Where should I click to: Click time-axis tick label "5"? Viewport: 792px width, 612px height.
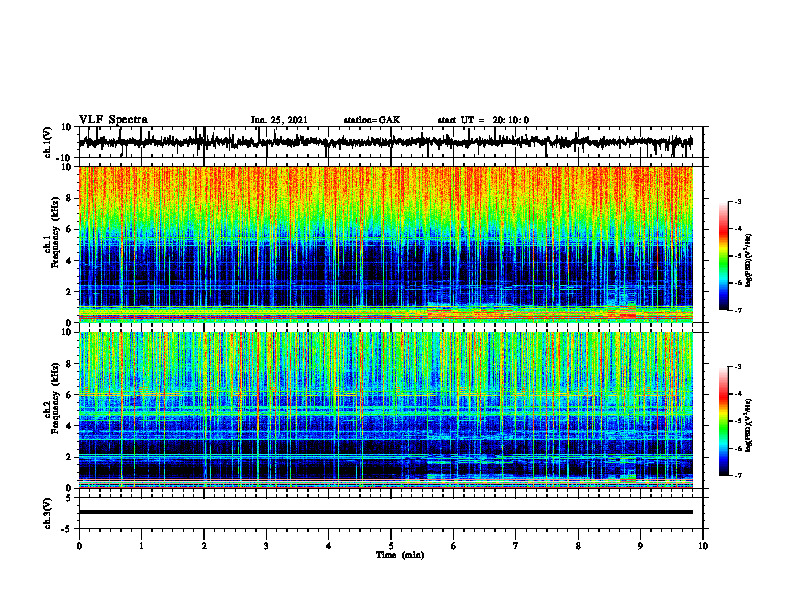(x=391, y=546)
